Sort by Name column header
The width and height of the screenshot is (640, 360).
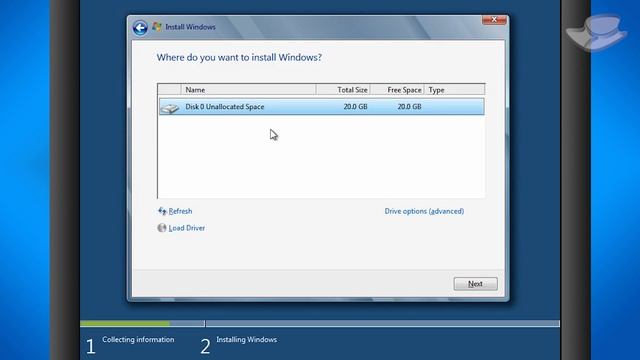(248, 89)
